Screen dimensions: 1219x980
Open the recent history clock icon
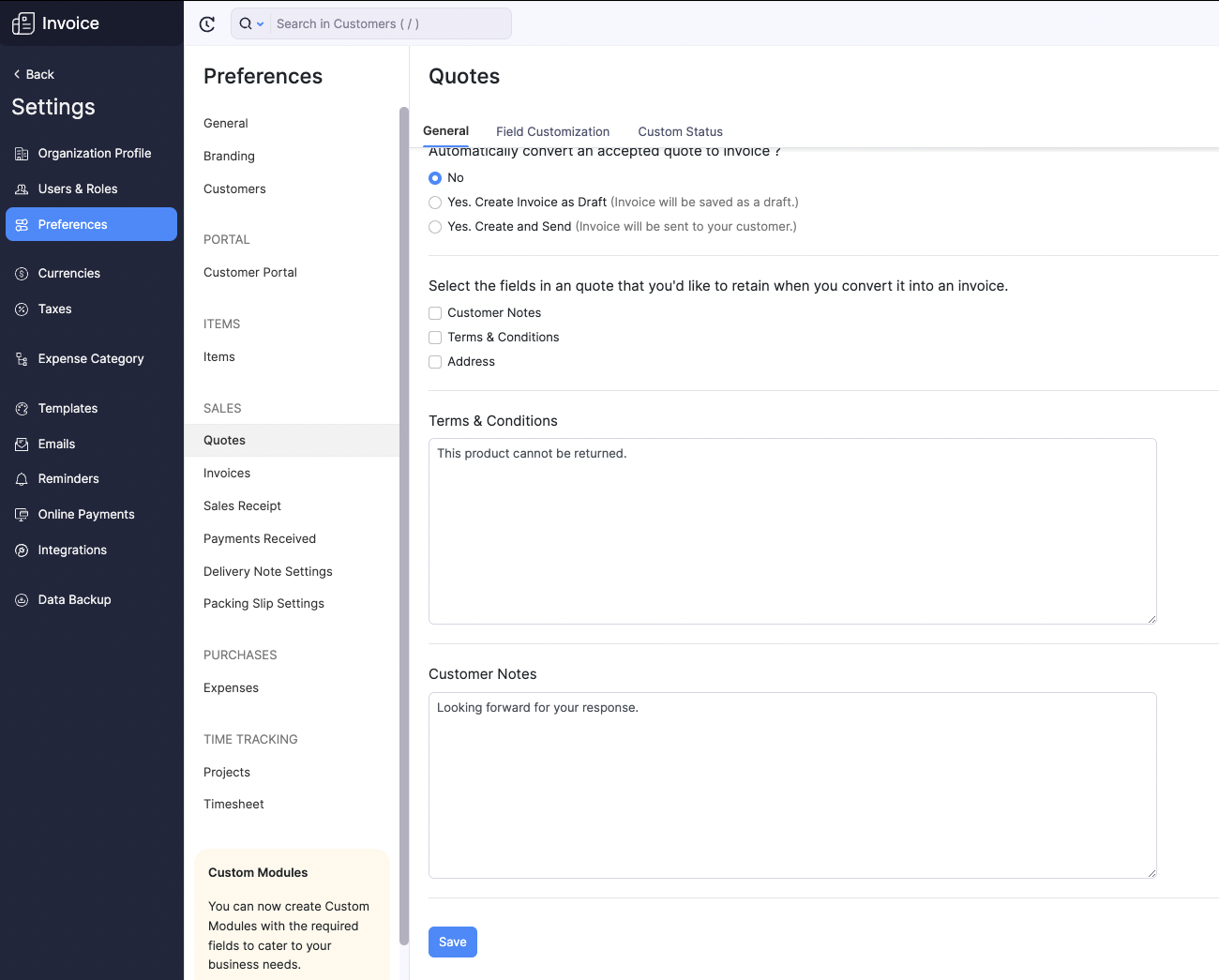pos(206,23)
